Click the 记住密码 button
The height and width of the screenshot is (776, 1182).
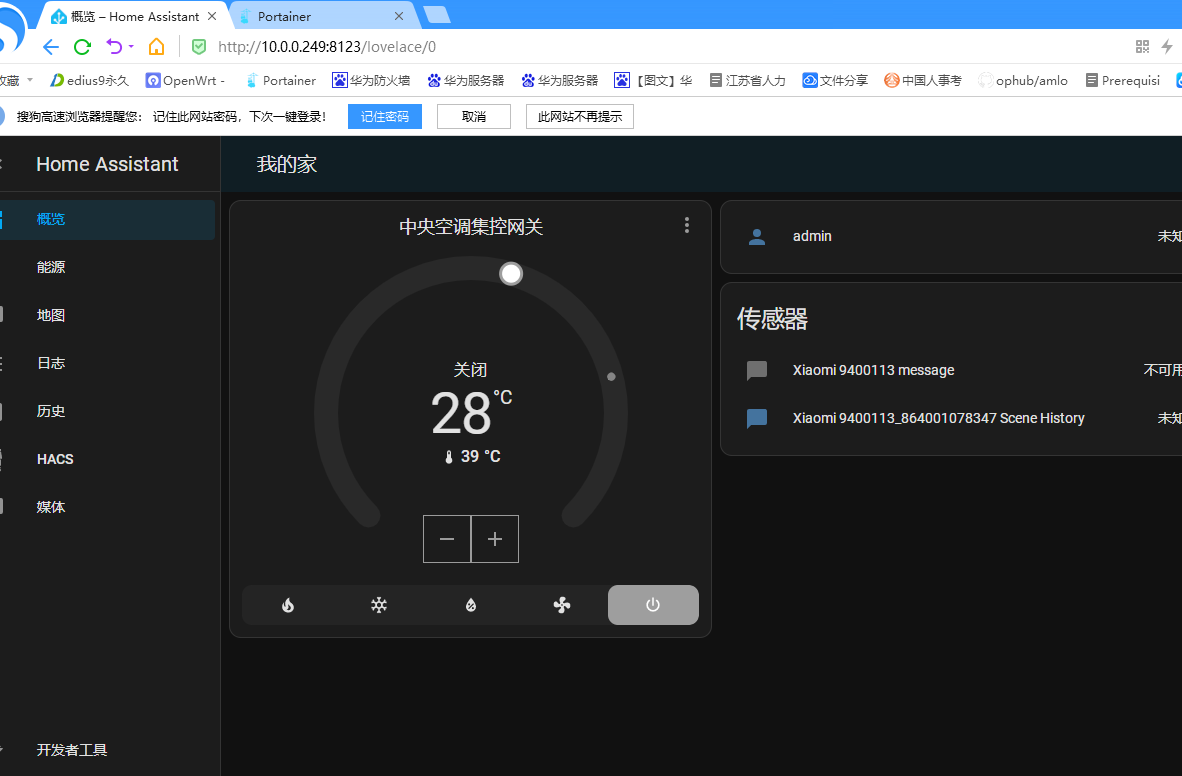point(385,117)
